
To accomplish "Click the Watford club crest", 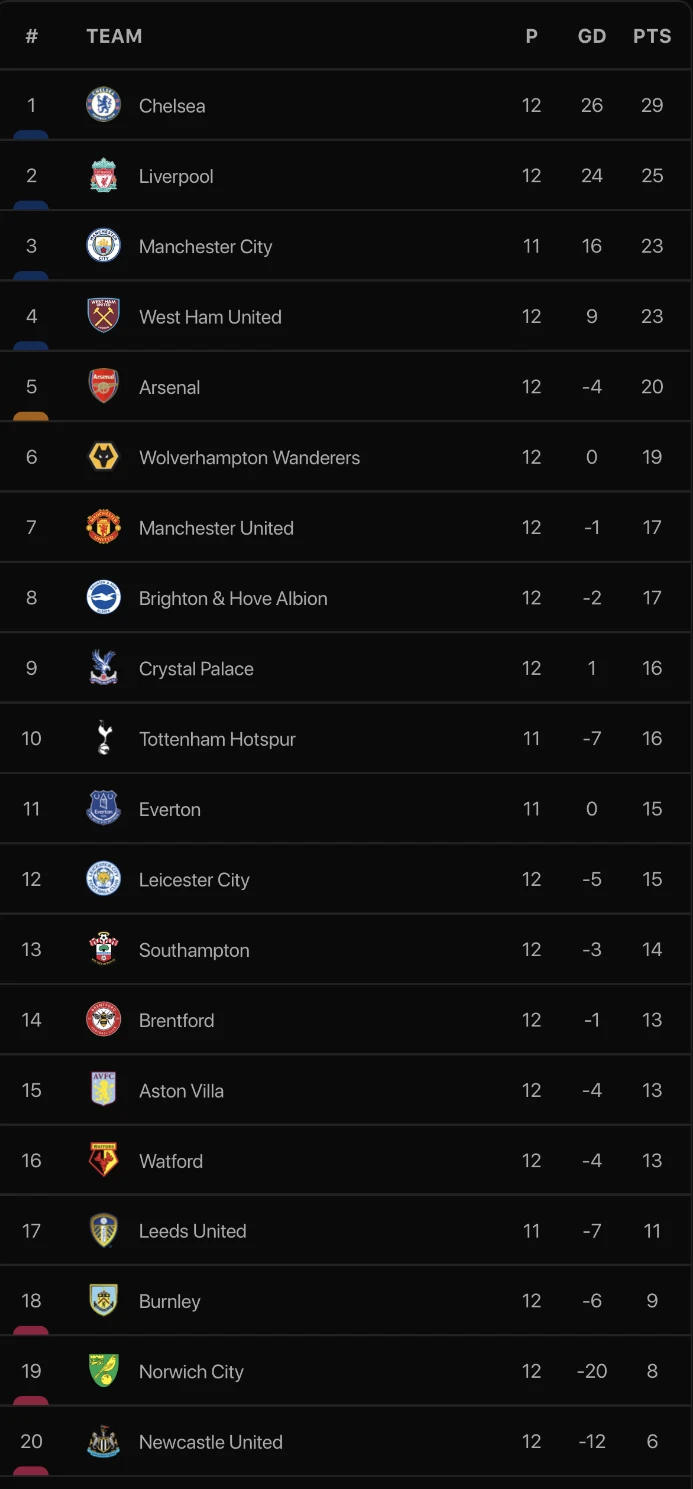I will pos(104,1160).
